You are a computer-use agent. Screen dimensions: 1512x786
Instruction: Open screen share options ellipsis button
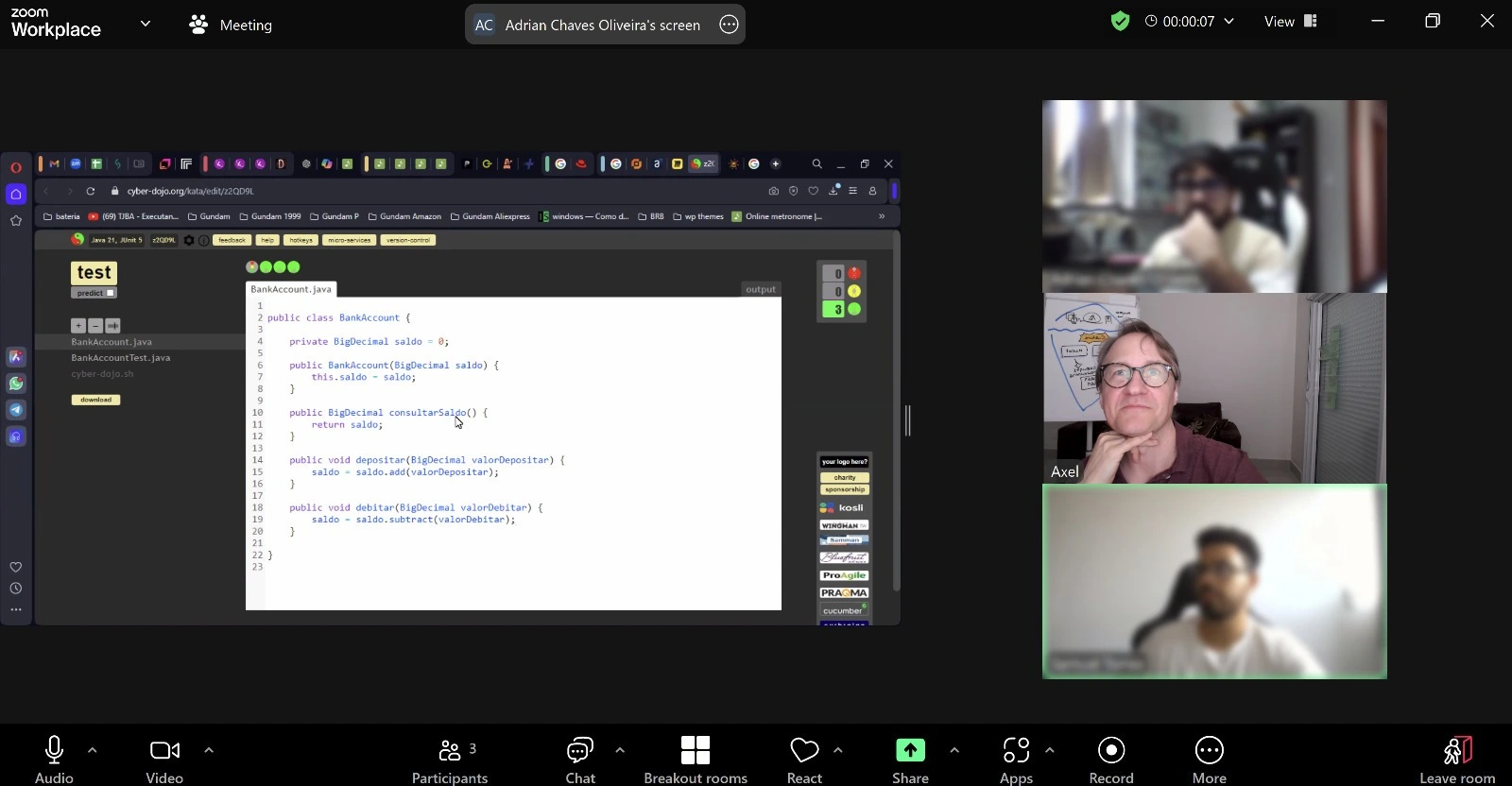tap(729, 25)
